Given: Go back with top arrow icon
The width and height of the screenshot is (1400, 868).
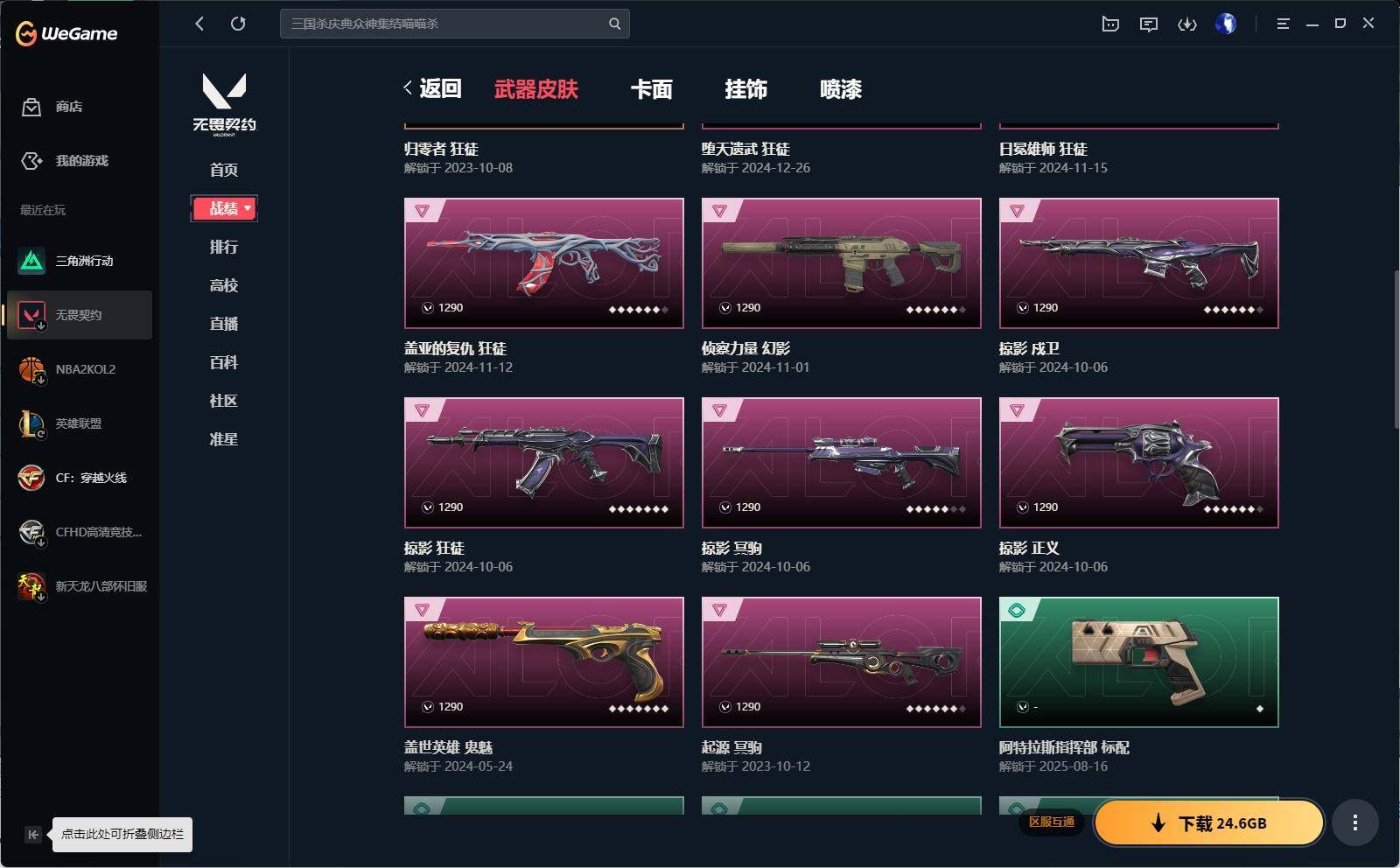Looking at the screenshot, I should click(x=199, y=24).
